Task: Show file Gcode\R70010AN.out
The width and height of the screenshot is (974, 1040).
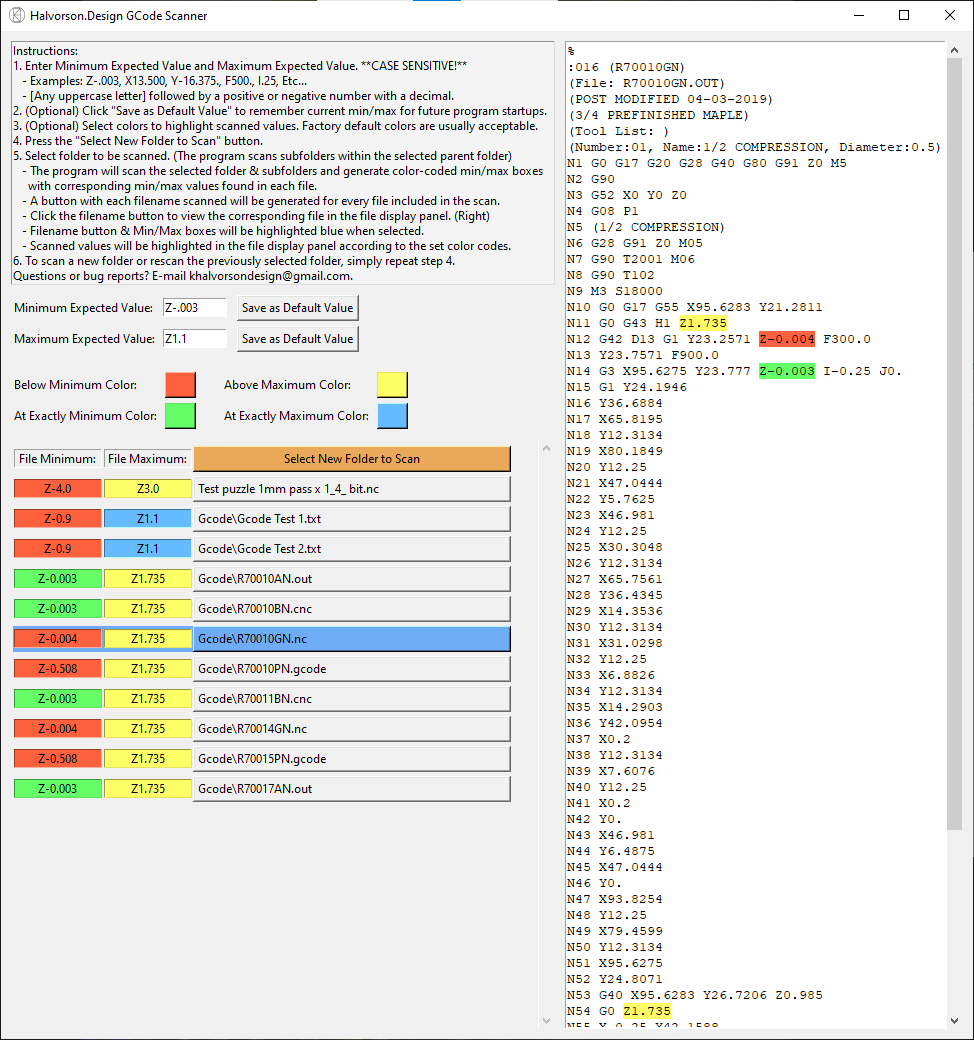Action: pos(351,579)
